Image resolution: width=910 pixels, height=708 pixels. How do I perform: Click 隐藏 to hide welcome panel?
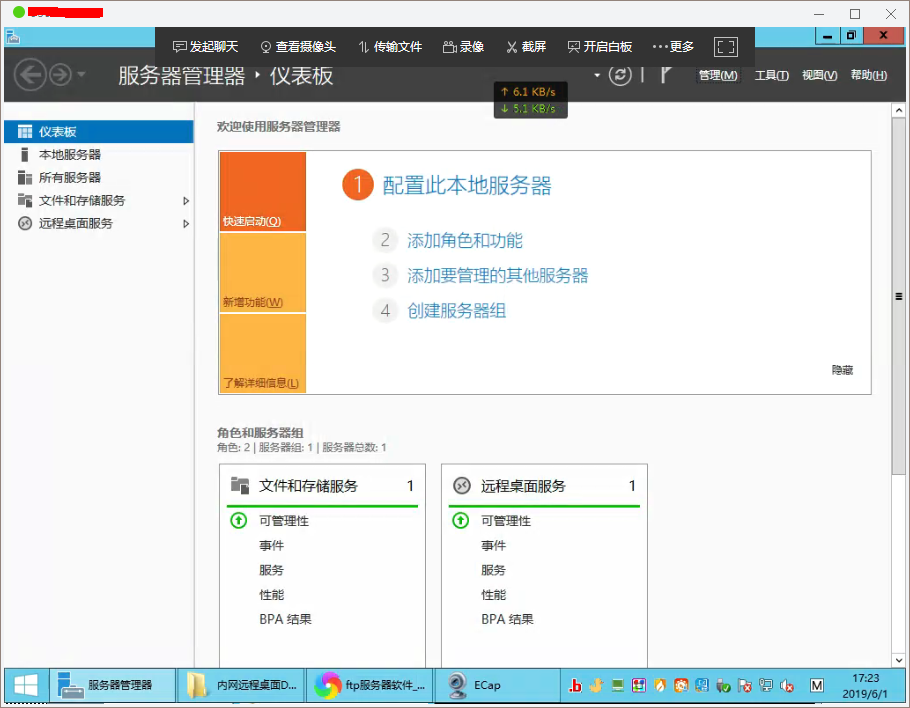tap(842, 370)
